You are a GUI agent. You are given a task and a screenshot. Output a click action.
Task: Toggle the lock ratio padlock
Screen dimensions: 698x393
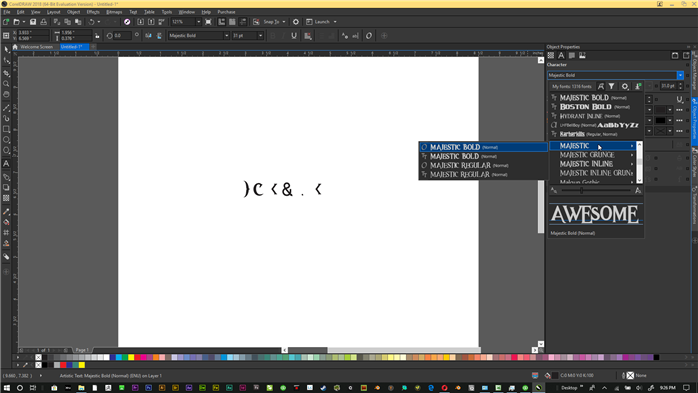coord(97,36)
